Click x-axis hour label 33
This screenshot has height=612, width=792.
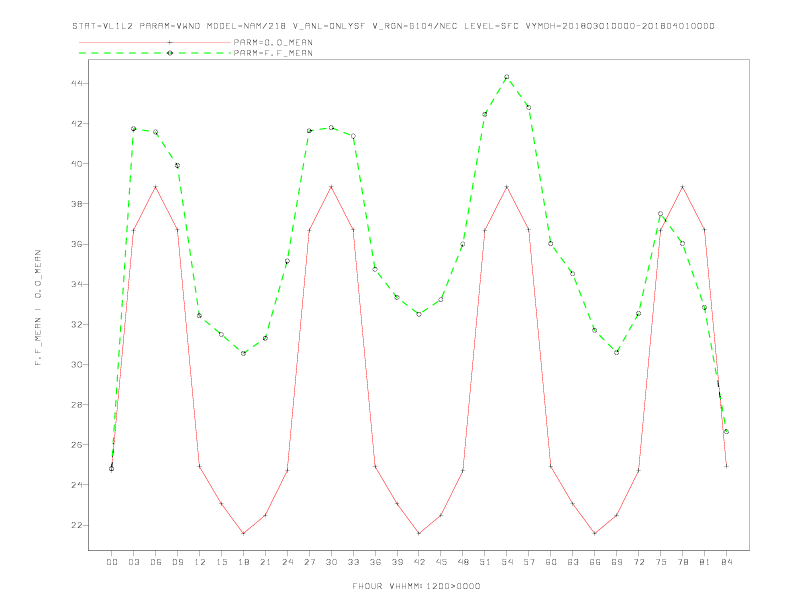pos(353,562)
